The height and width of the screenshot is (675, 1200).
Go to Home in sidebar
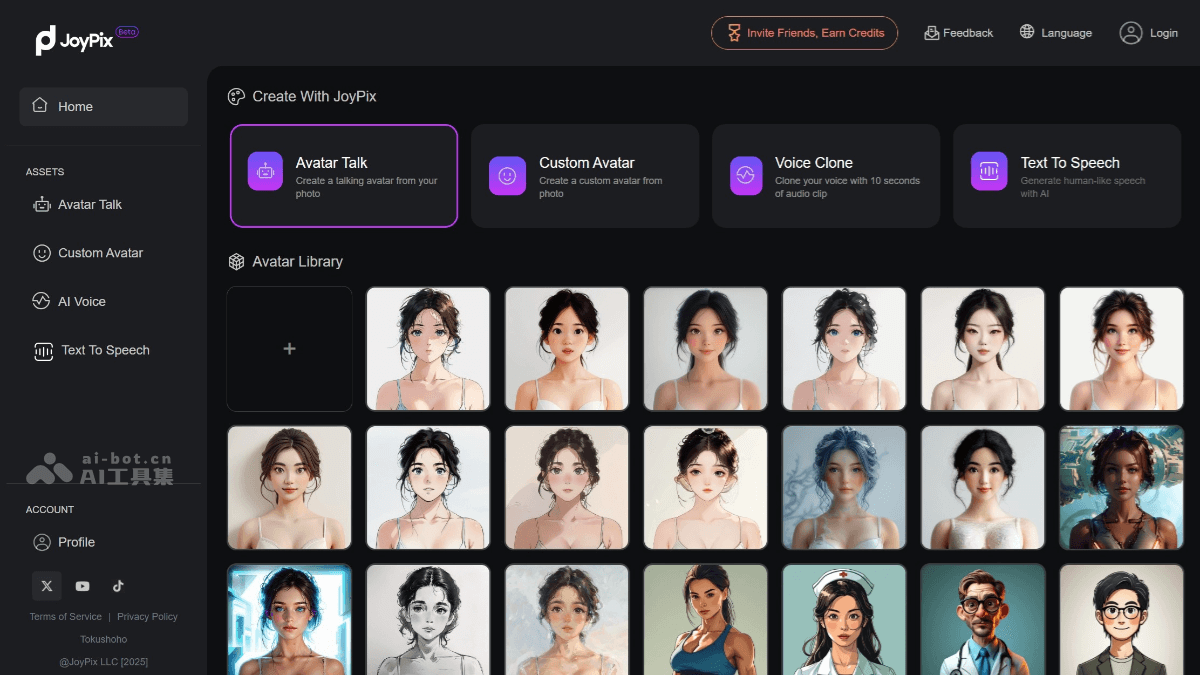coord(103,107)
